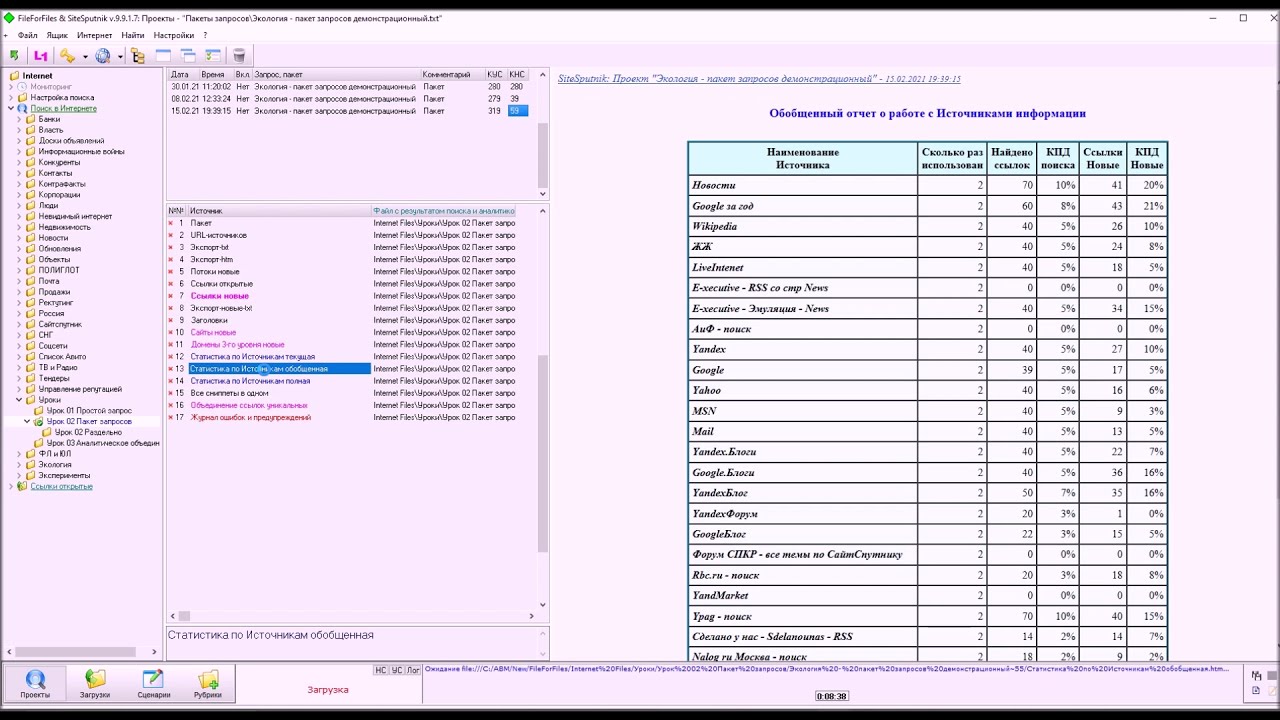This screenshot has height=720, width=1280.
Task: Click the trash bin toolbar icon
Action: point(239,56)
